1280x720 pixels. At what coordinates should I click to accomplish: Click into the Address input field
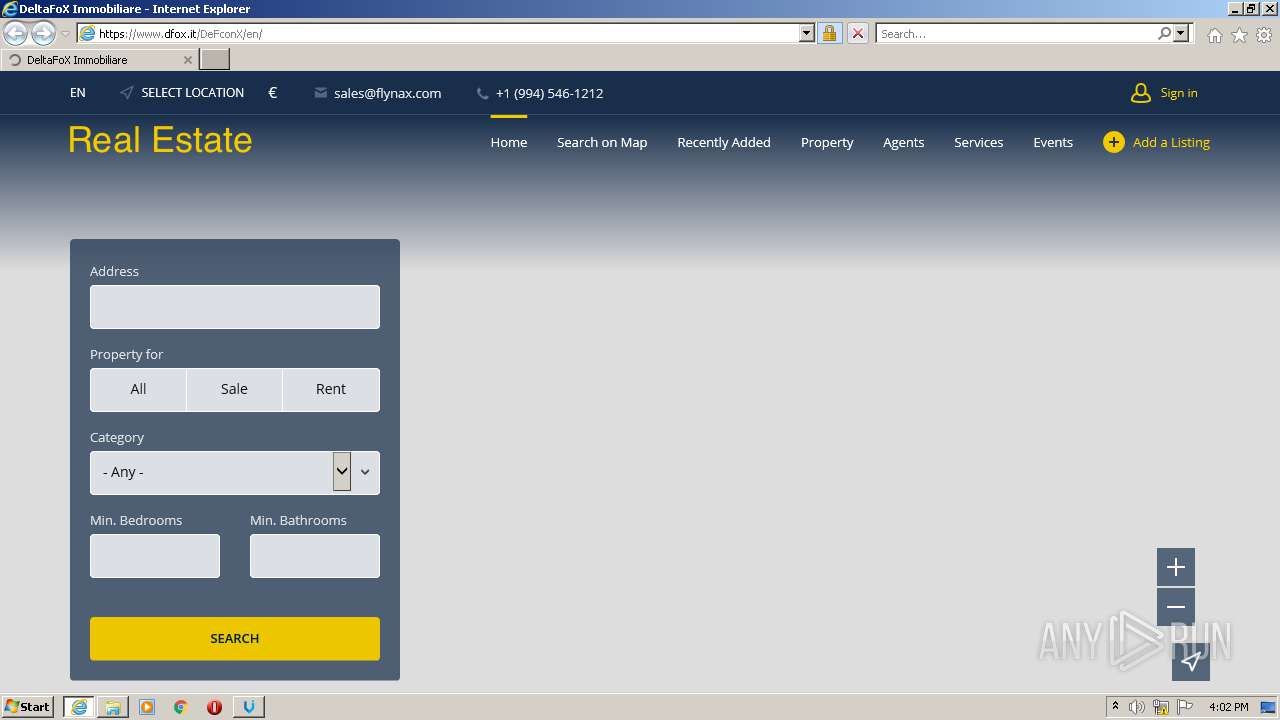[x=235, y=307]
